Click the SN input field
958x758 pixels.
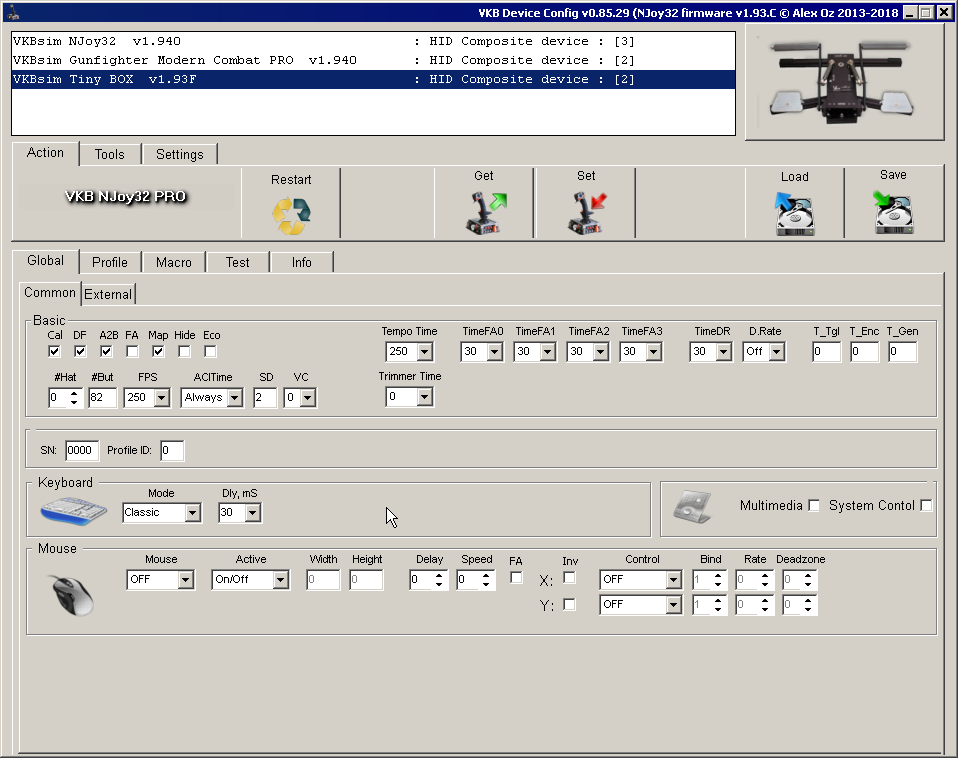click(82, 451)
